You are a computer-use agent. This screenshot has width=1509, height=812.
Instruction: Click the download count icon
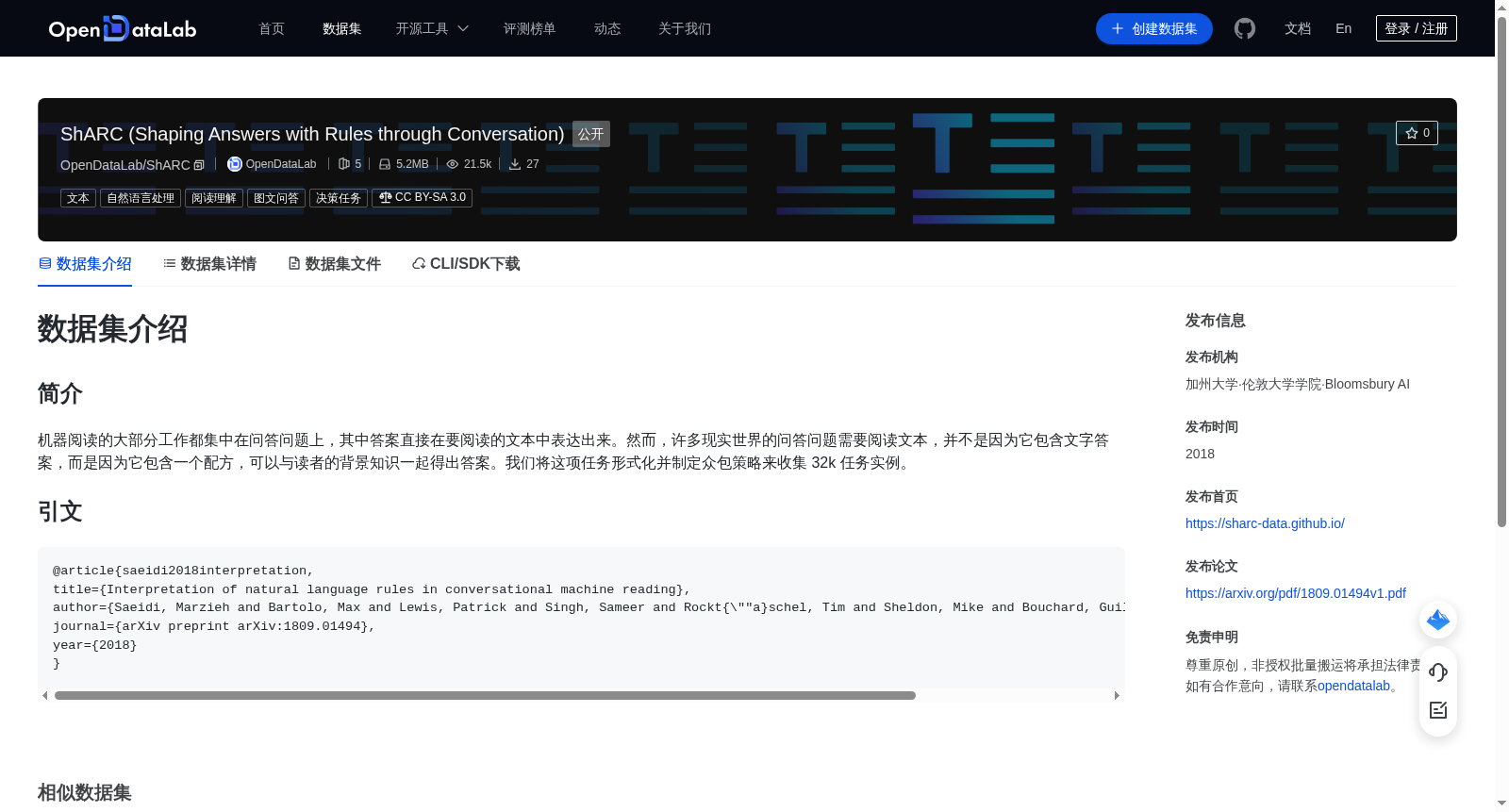pos(515,164)
